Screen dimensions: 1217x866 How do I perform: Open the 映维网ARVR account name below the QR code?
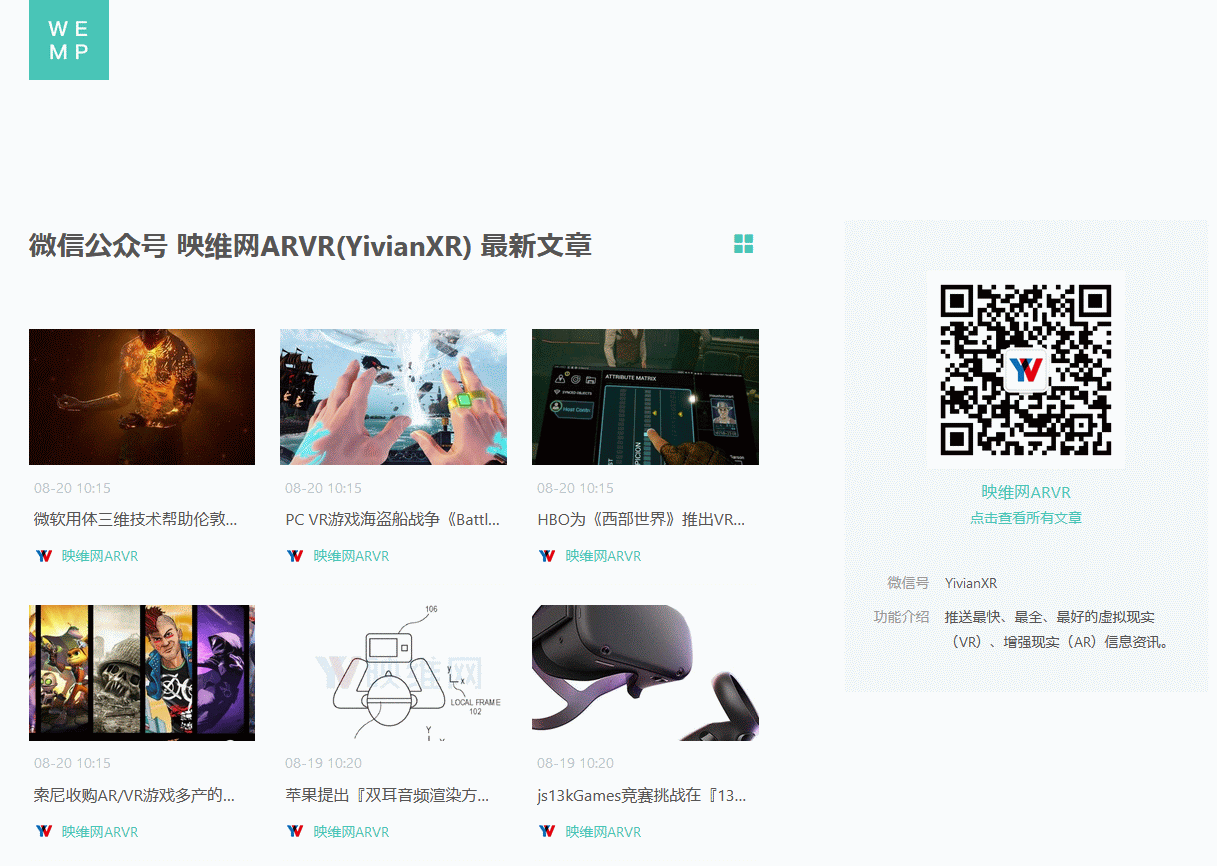point(1026,492)
